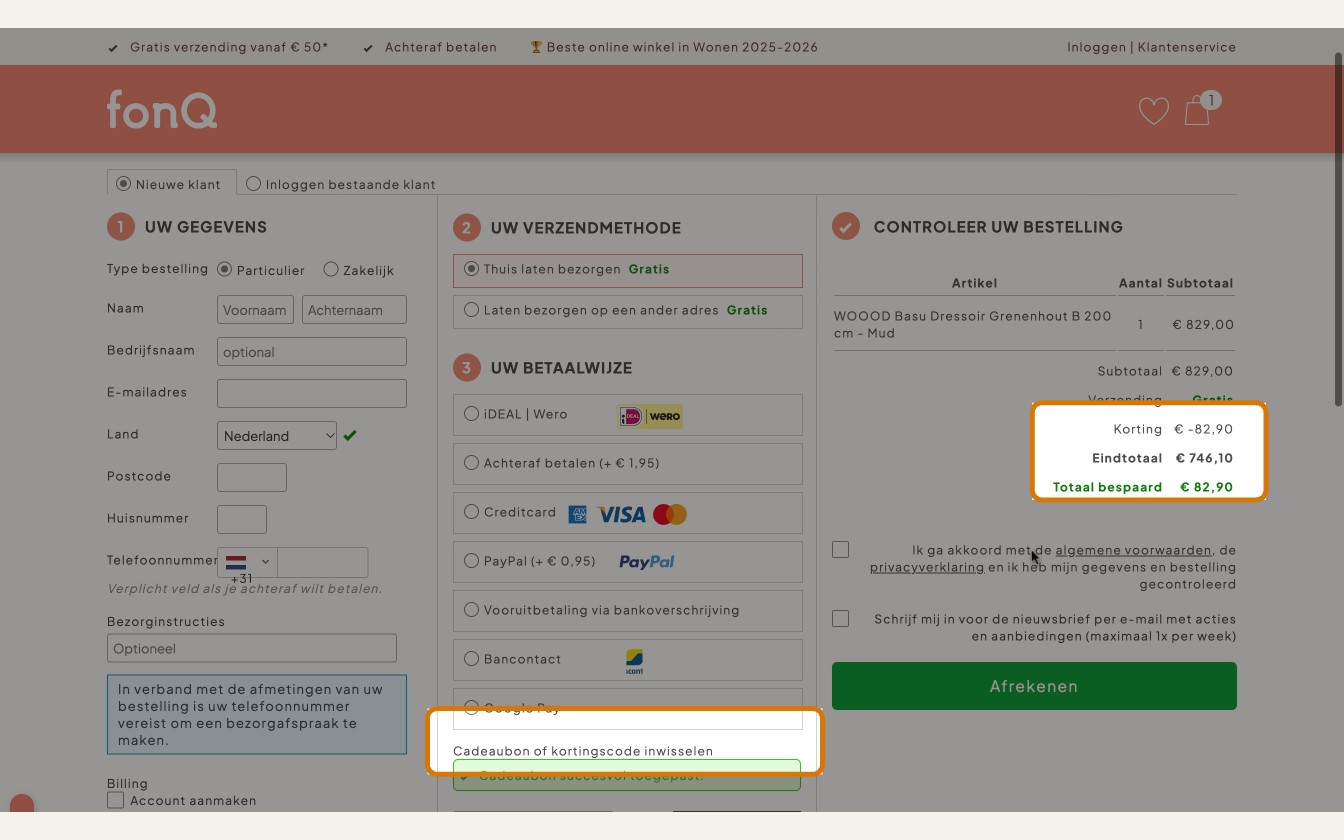
Task: Select Bancontact payment method
Action: [x=471, y=659]
